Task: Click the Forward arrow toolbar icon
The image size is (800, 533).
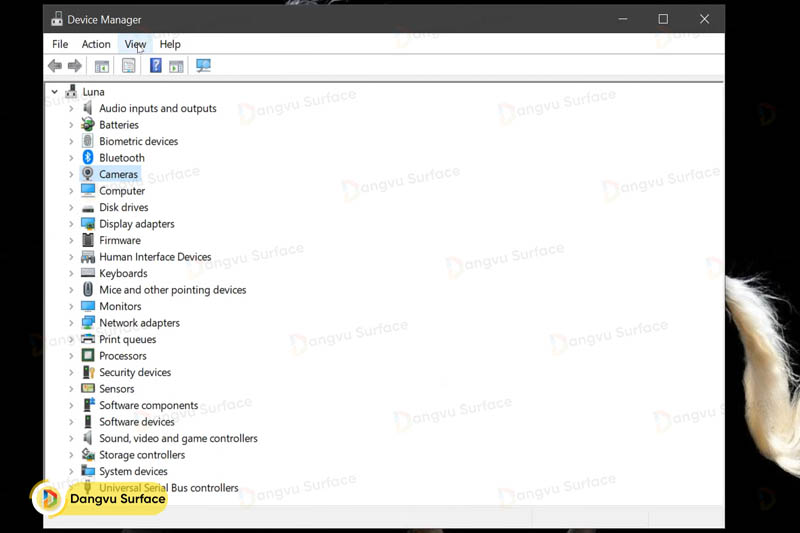Action: [x=75, y=65]
